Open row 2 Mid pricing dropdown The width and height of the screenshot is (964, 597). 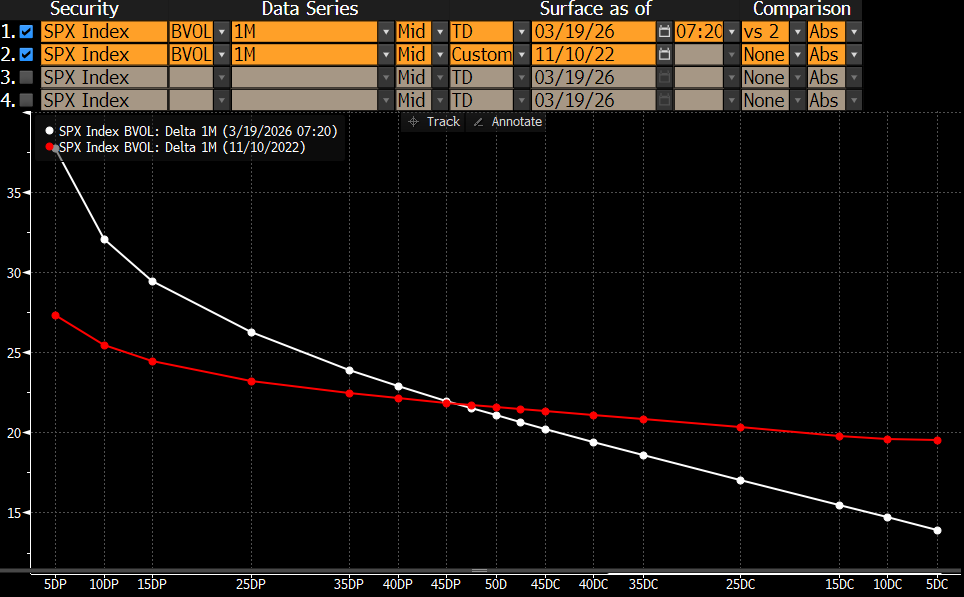(x=440, y=54)
